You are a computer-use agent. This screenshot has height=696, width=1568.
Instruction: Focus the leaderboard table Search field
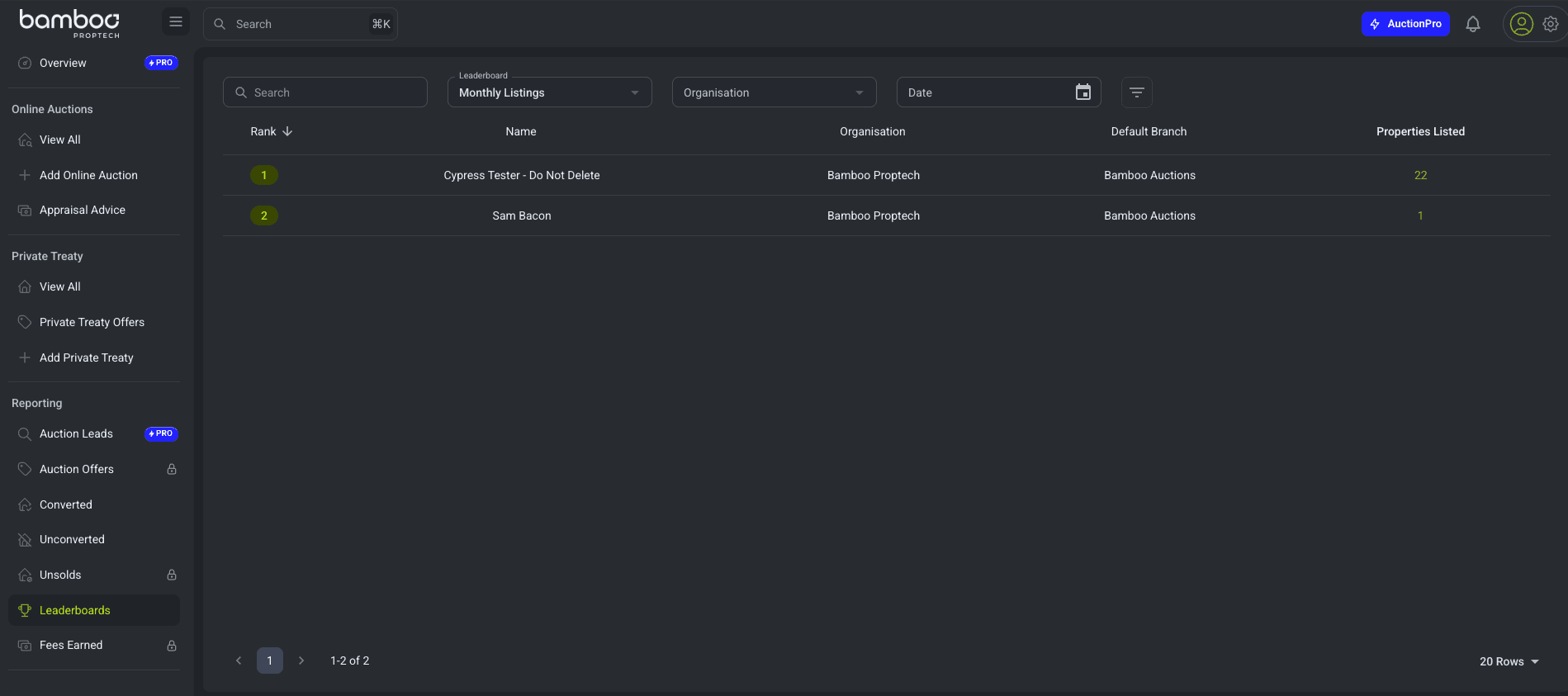(x=325, y=92)
